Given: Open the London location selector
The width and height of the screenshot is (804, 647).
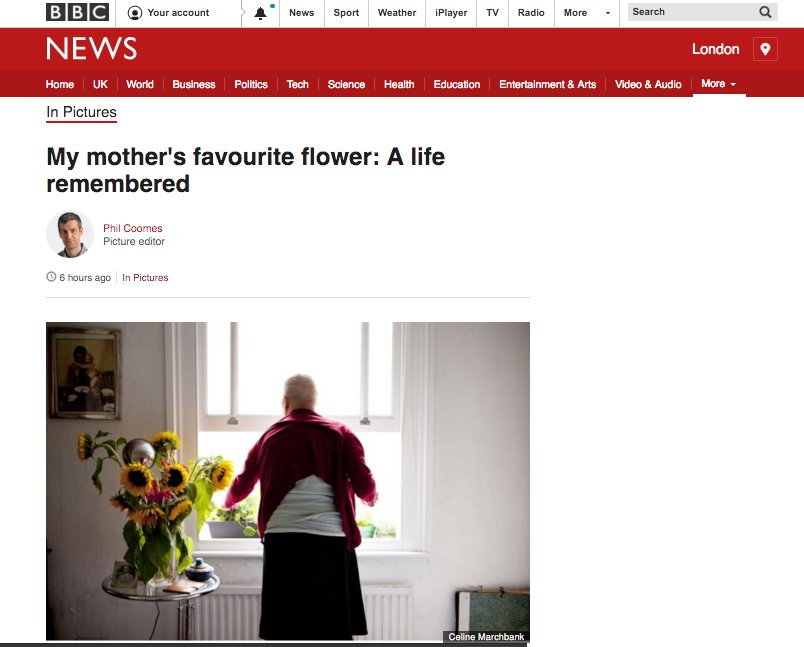Looking at the screenshot, I should [x=715, y=49].
